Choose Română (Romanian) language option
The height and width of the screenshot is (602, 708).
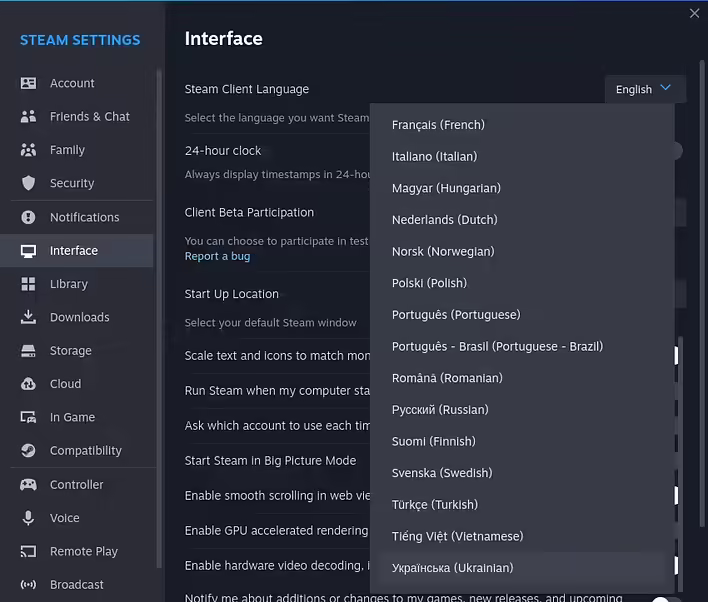[x=522, y=378]
